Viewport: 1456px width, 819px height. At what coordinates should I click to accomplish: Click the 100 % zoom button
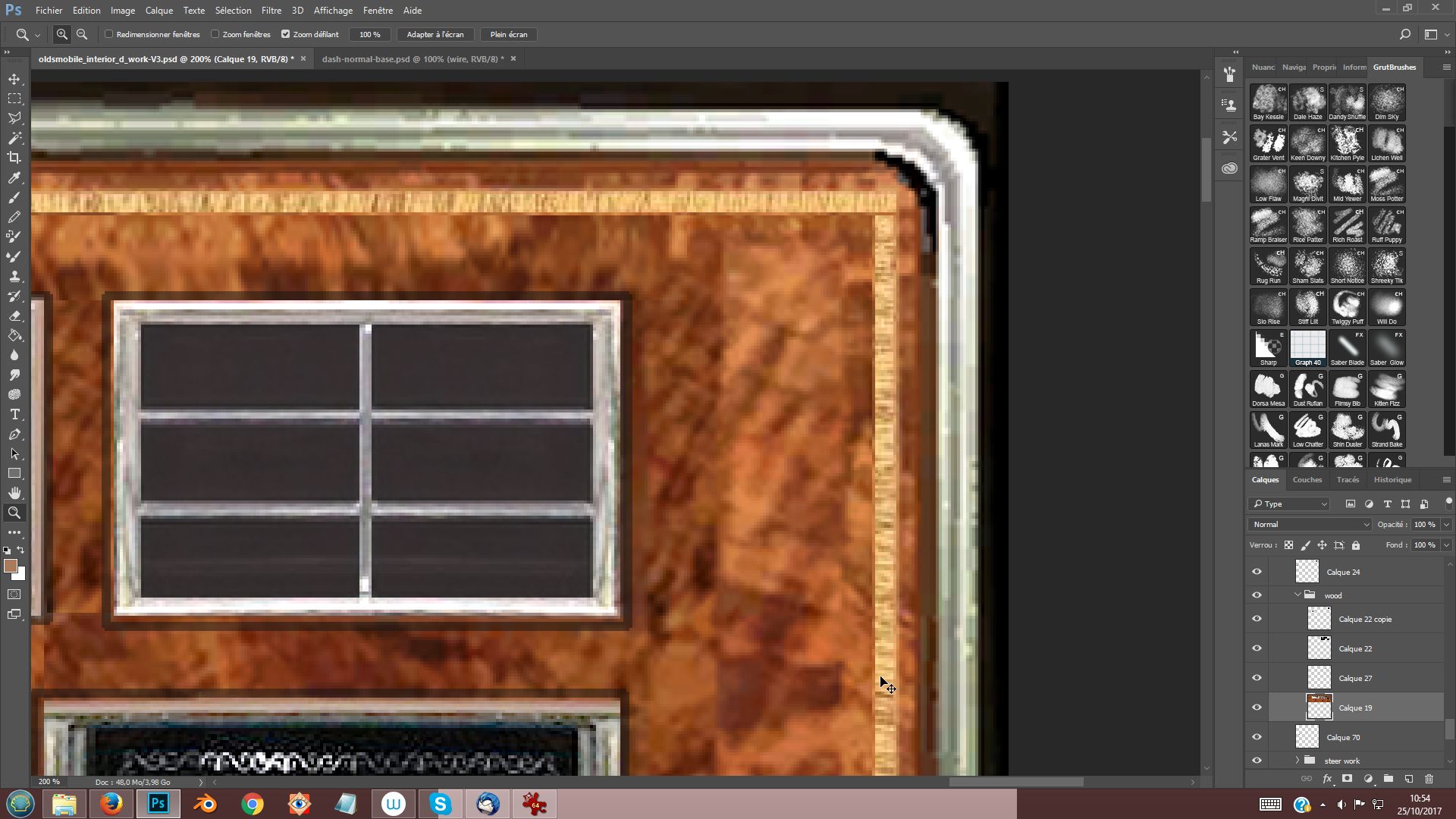[370, 34]
